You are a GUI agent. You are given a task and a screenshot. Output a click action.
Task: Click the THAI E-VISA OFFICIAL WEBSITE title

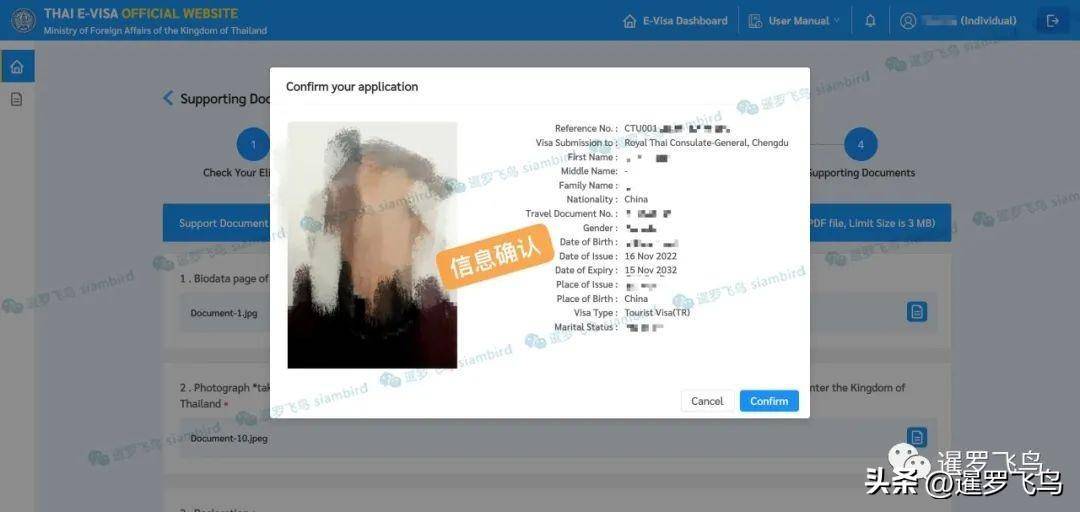(141, 14)
